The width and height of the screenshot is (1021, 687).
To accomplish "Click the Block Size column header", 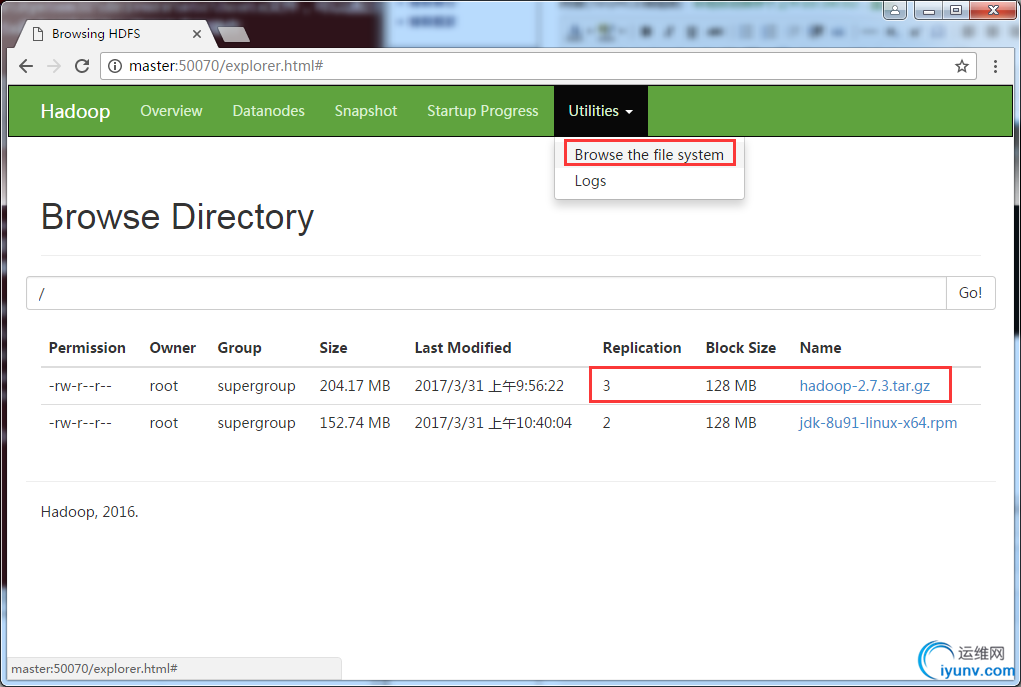I will 740,348.
